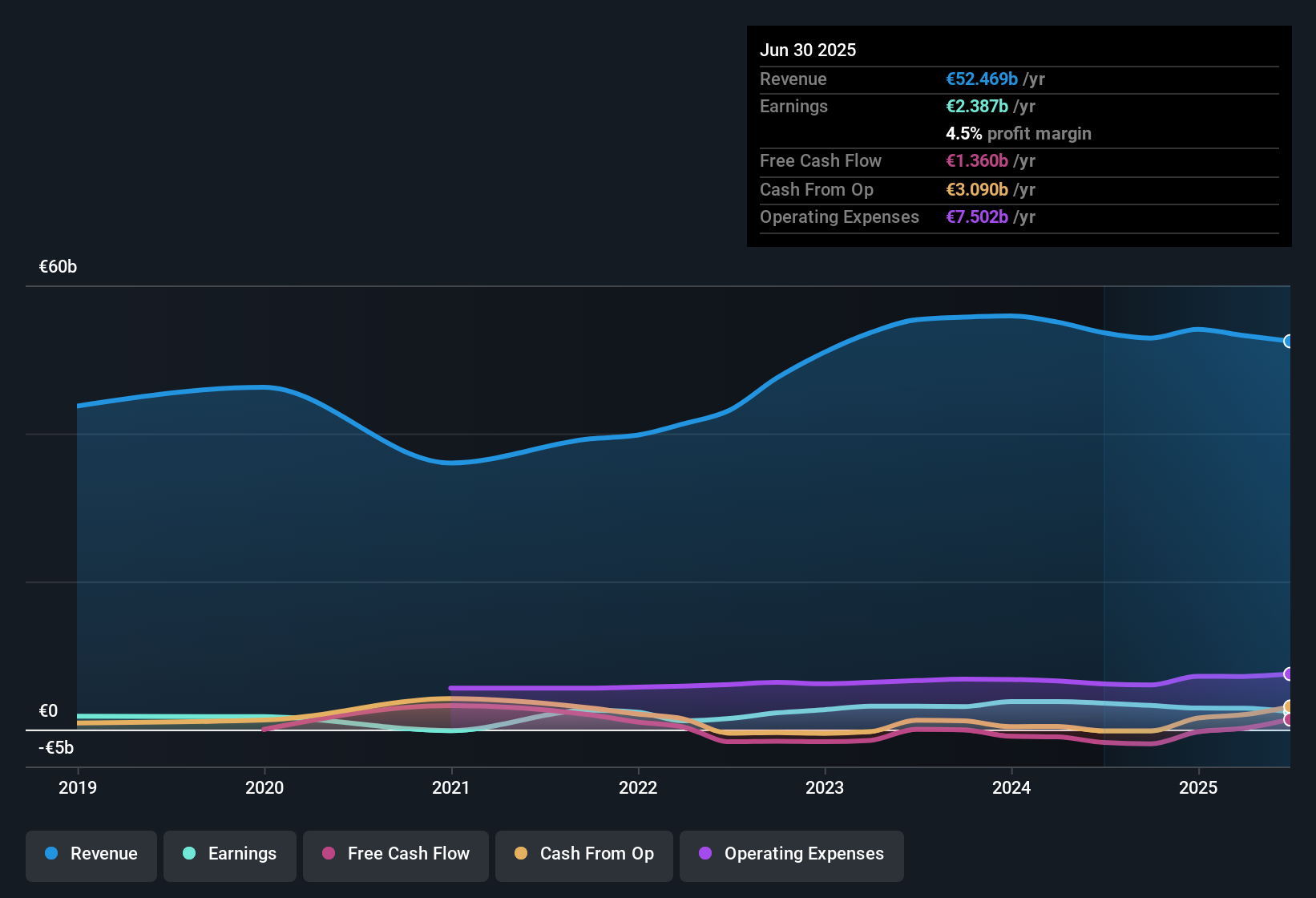This screenshot has width=1316, height=898.
Task: Click the 4.5% profit margin text
Action: click(1018, 133)
